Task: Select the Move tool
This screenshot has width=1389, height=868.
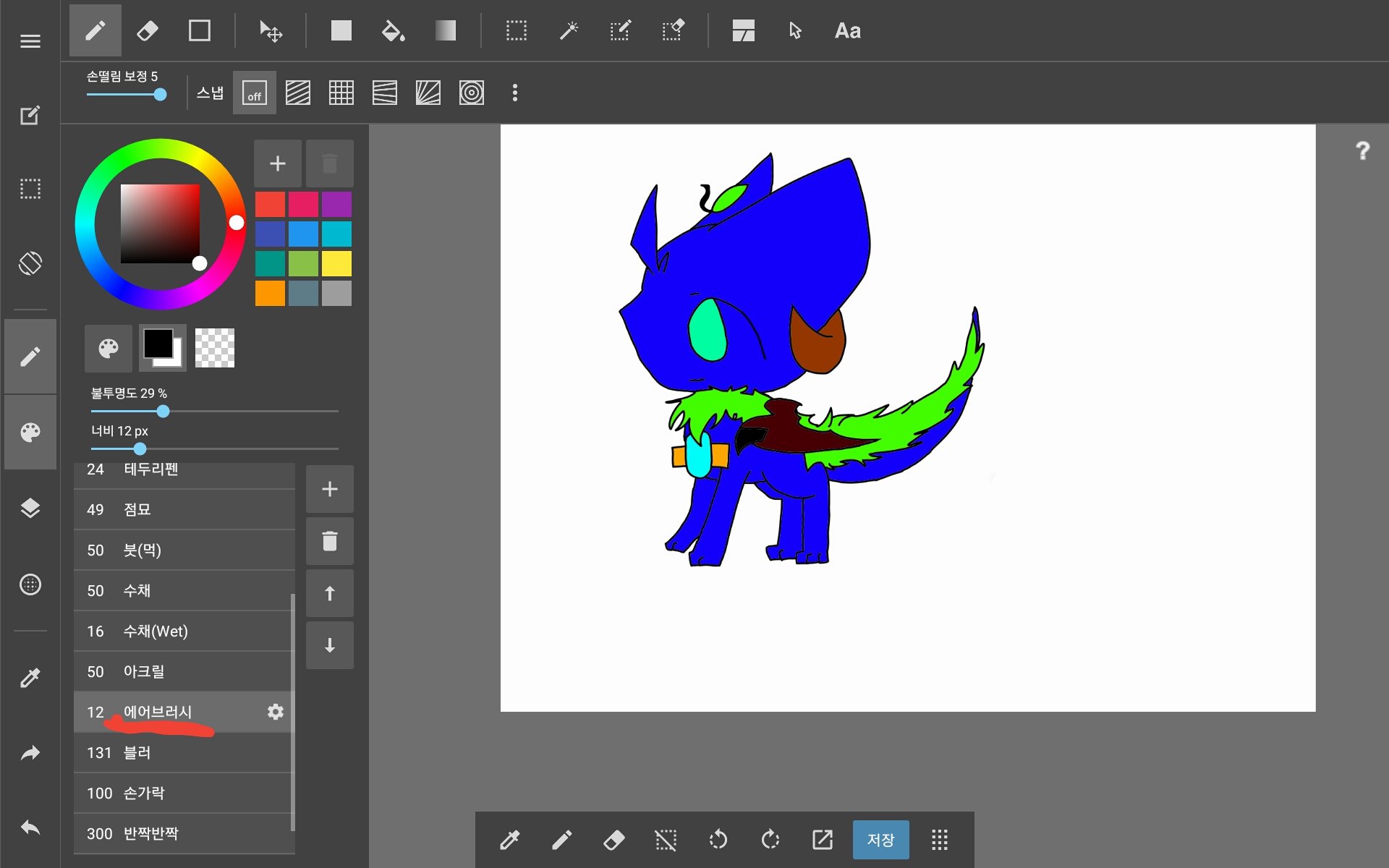Action: click(271, 31)
